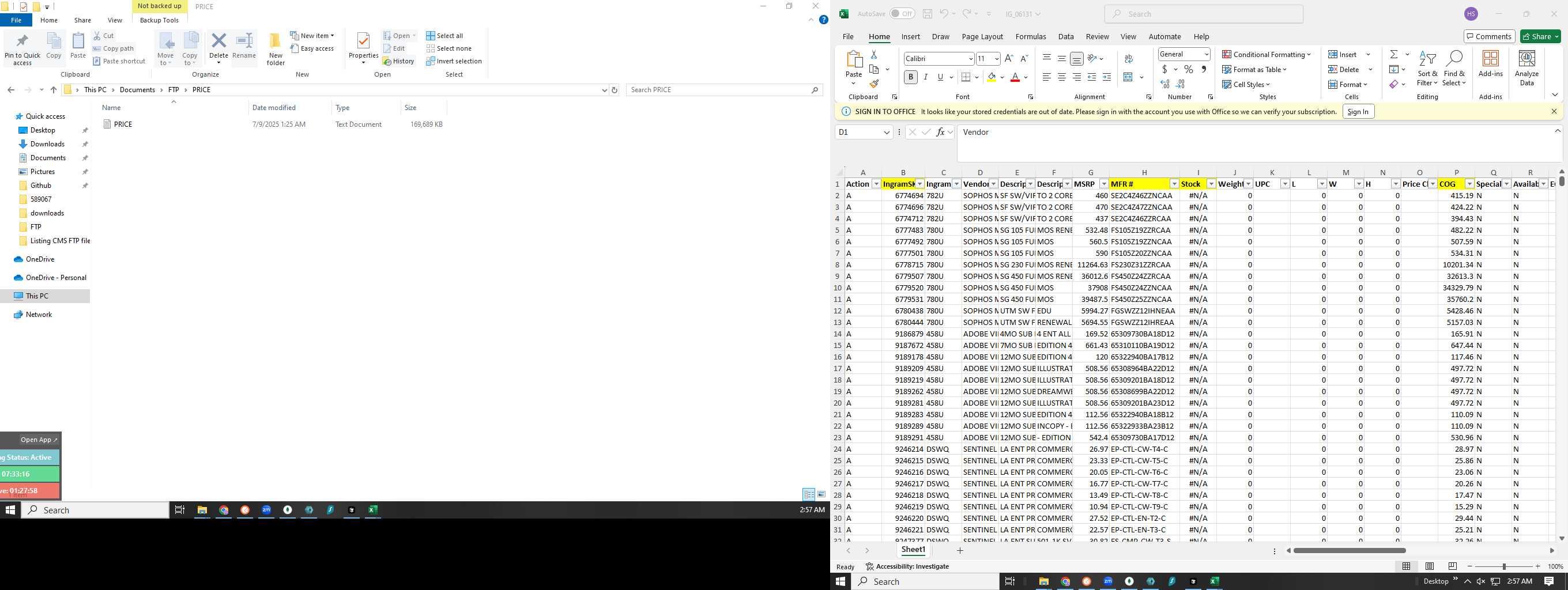Center text horizontally in Excel
Image resolution: width=1568 pixels, height=590 pixels.
1061,77
